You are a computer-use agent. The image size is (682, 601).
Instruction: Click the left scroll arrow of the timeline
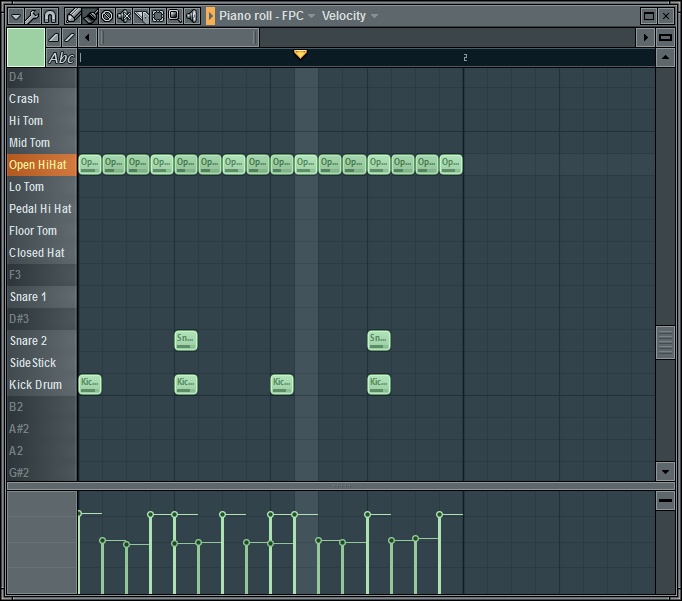click(x=87, y=37)
